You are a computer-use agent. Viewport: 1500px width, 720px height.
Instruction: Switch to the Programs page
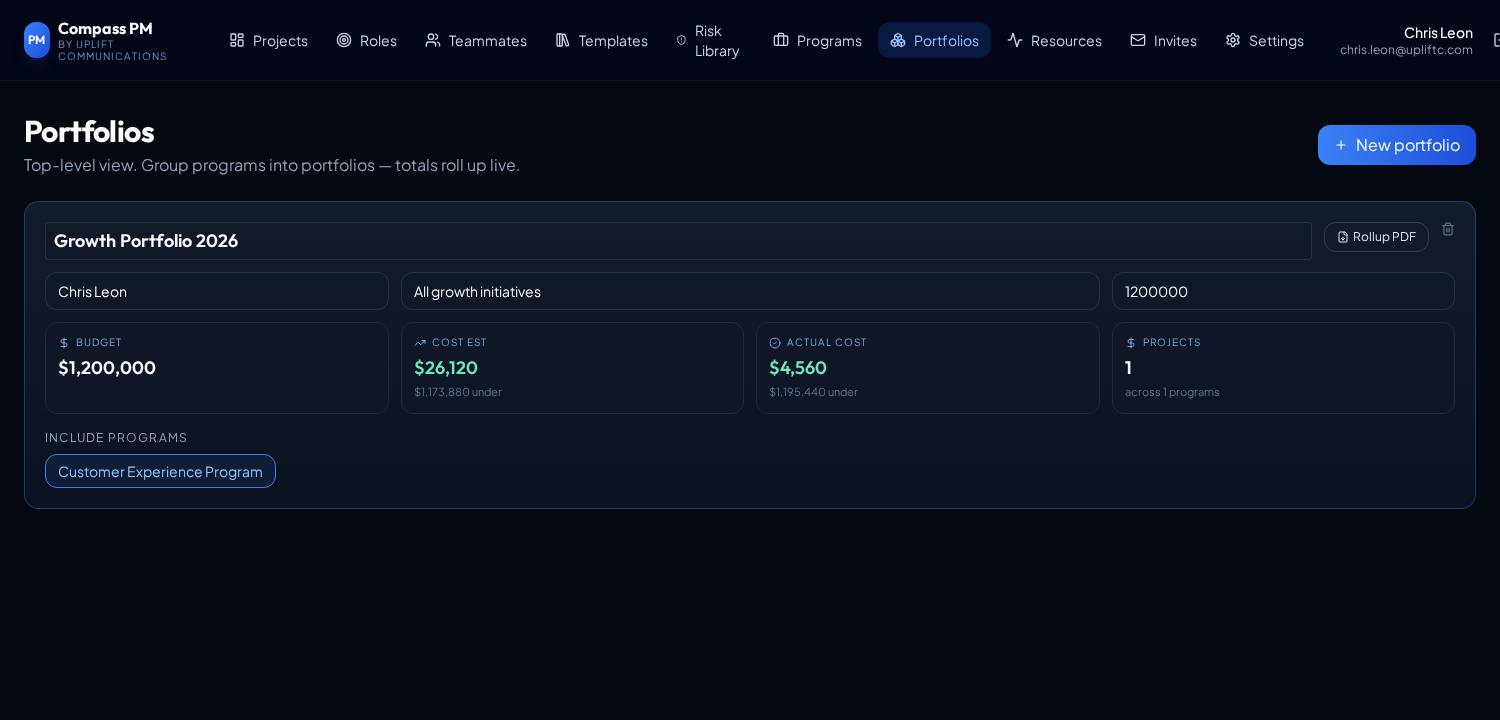click(x=817, y=40)
